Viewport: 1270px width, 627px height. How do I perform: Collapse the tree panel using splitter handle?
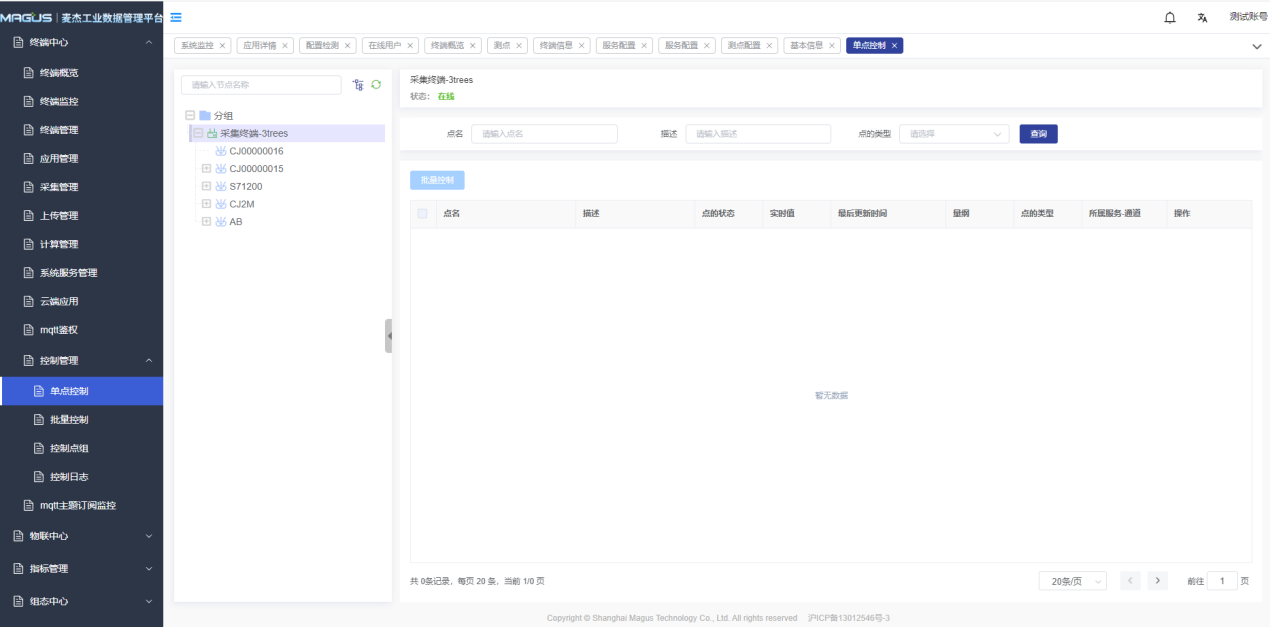pyautogui.click(x=388, y=336)
